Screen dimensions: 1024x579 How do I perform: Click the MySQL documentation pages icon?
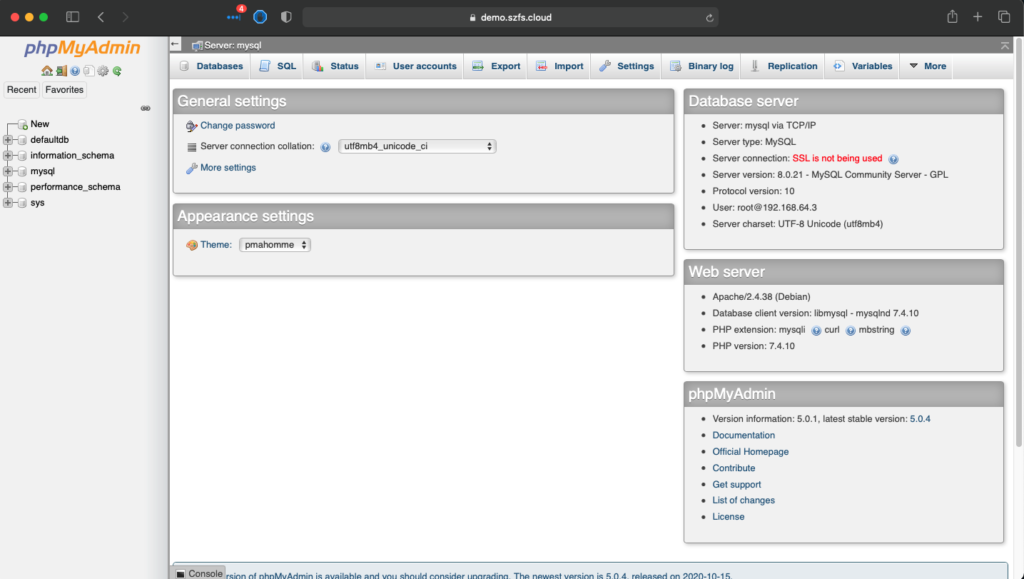pos(89,71)
